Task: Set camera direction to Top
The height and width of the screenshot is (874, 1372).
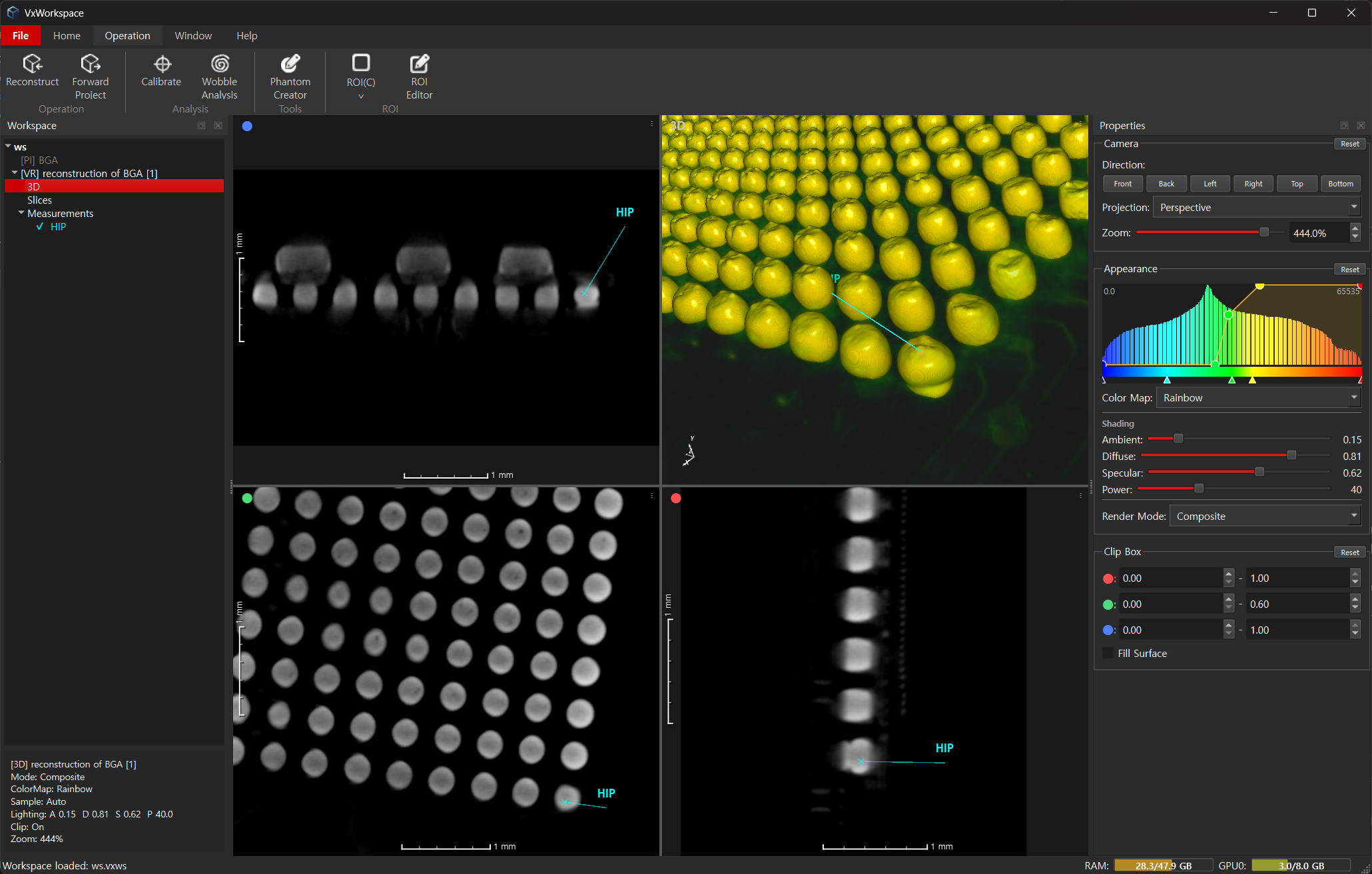Action: [x=1296, y=183]
